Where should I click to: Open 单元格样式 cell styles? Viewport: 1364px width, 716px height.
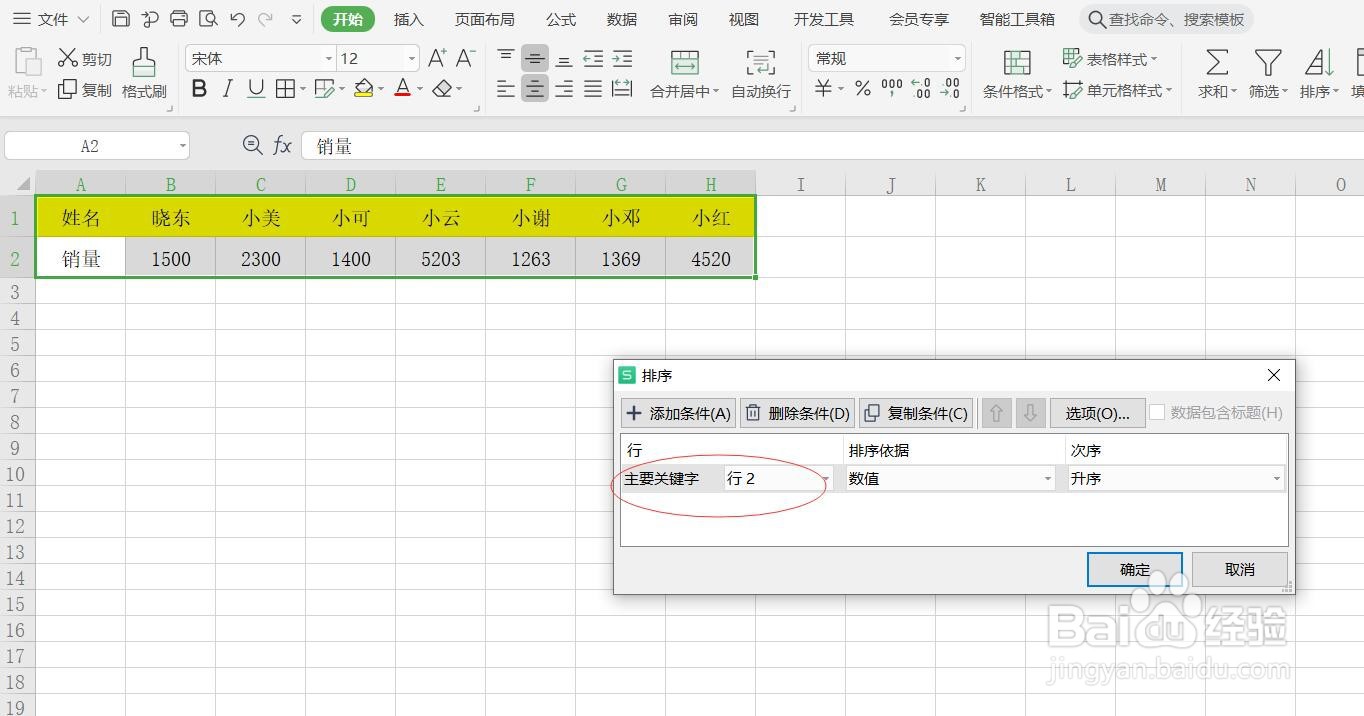1117,90
